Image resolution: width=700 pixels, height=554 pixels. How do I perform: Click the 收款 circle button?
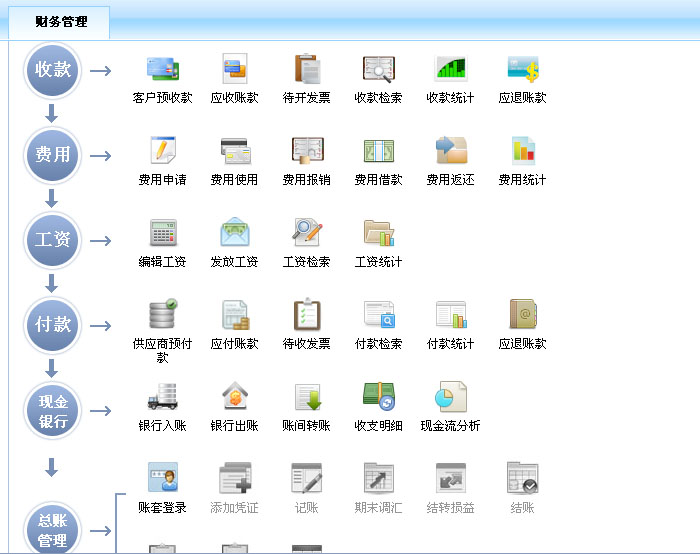click(53, 71)
